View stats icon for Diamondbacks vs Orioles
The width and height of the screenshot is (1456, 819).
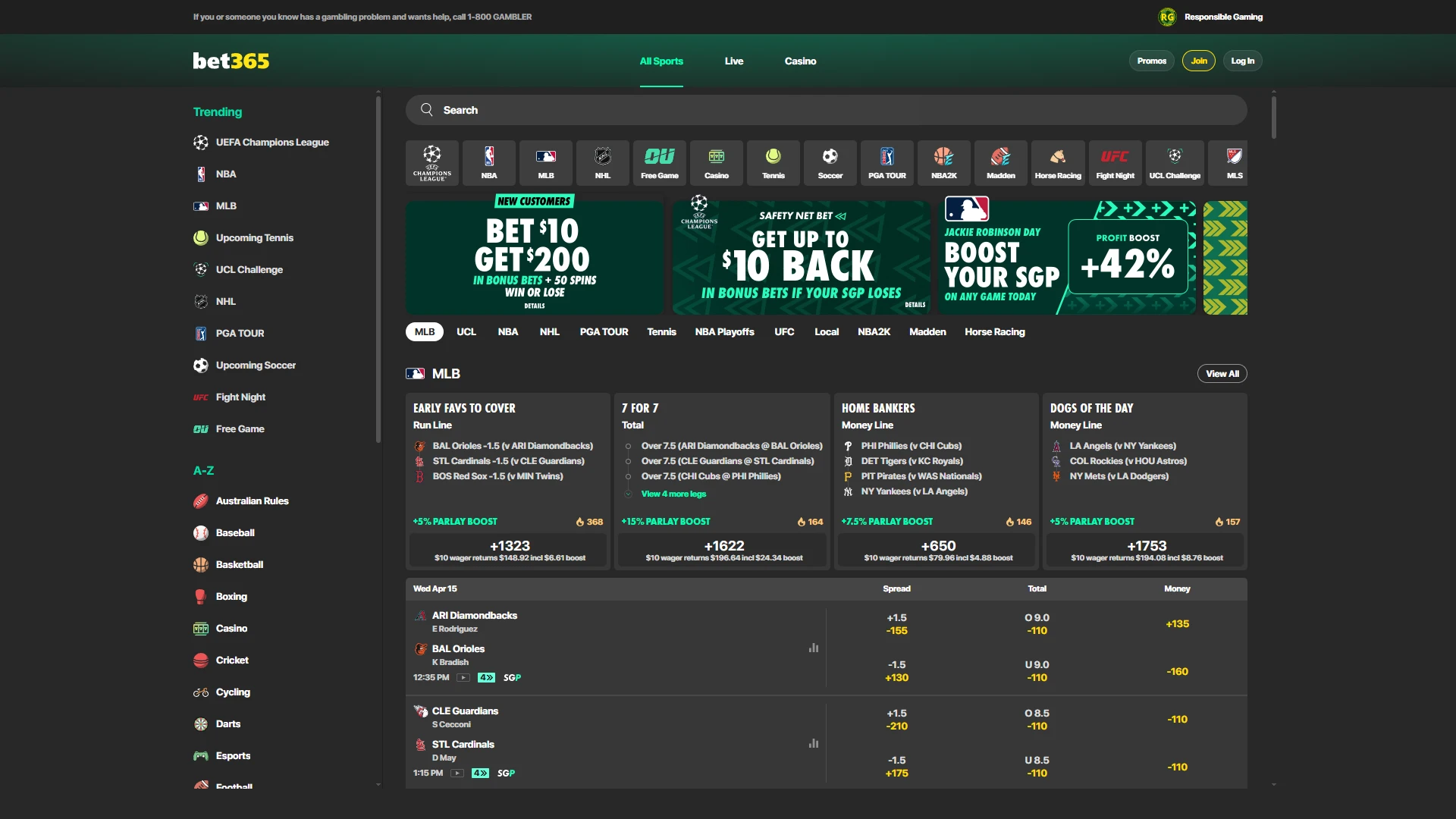(x=814, y=648)
